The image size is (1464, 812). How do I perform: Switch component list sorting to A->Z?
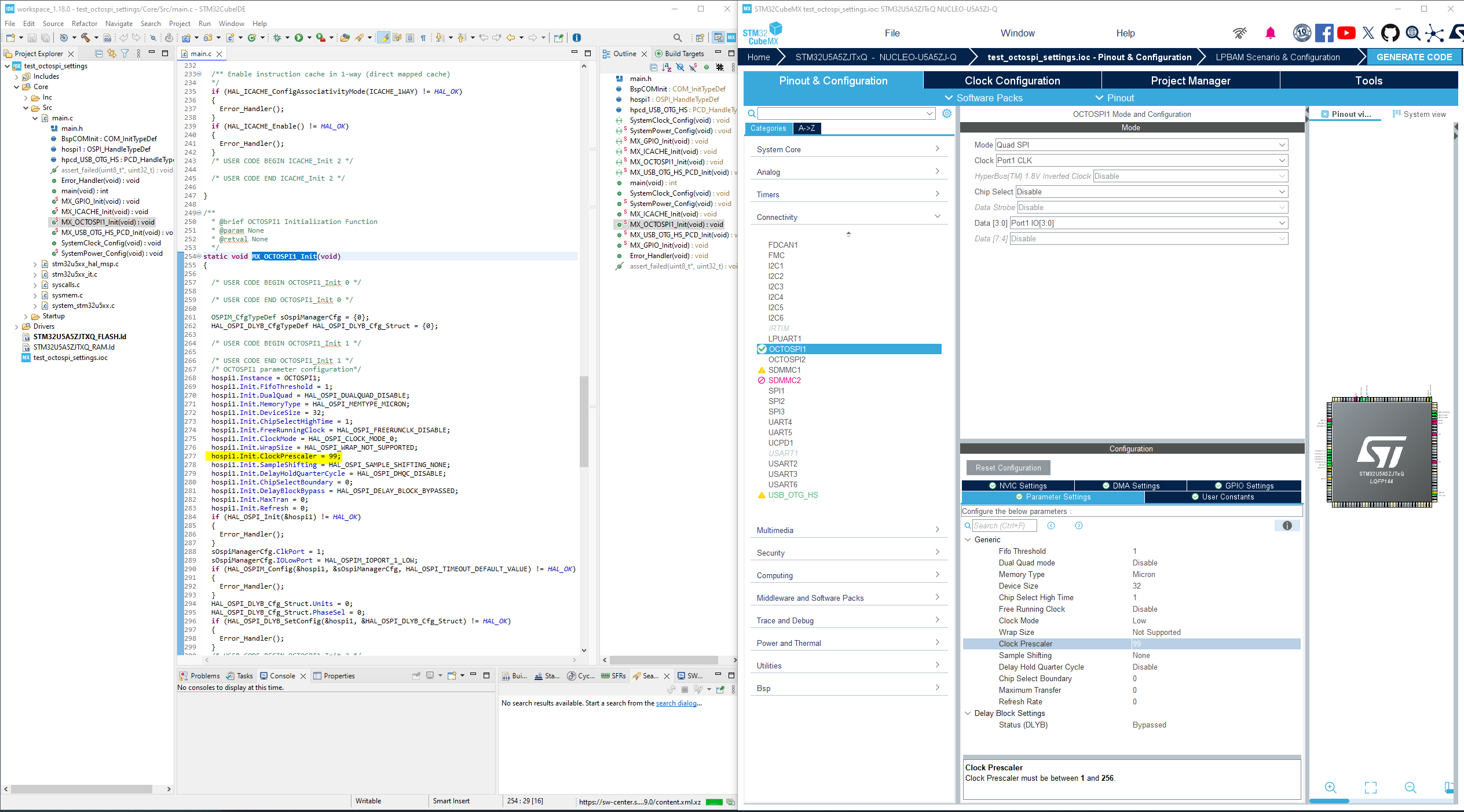[x=807, y=128]
